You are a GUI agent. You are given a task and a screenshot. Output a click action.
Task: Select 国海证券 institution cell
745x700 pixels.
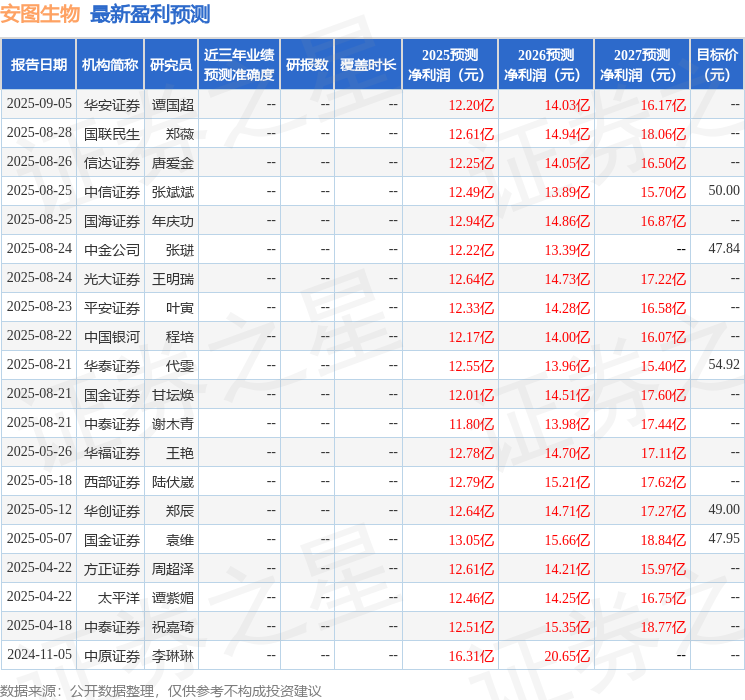112,221
